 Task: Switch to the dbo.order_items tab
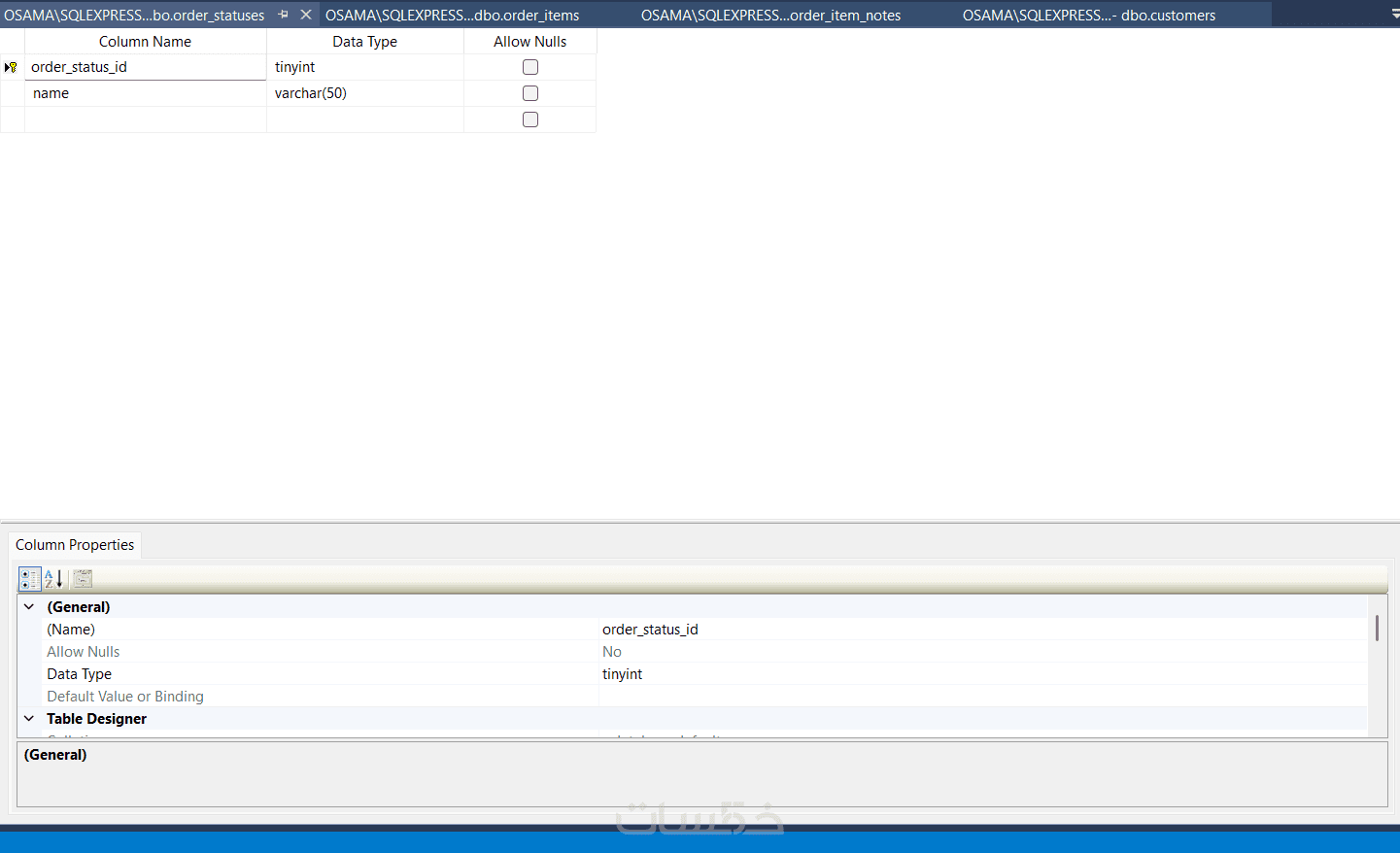pos(452,15)
